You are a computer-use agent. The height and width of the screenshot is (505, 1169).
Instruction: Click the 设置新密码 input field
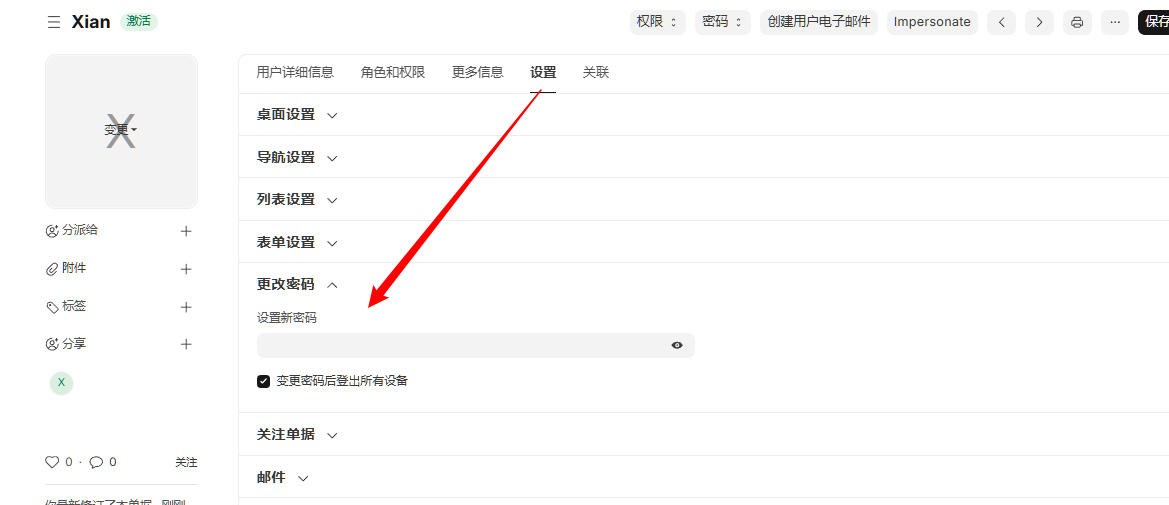tap(460, 345)
